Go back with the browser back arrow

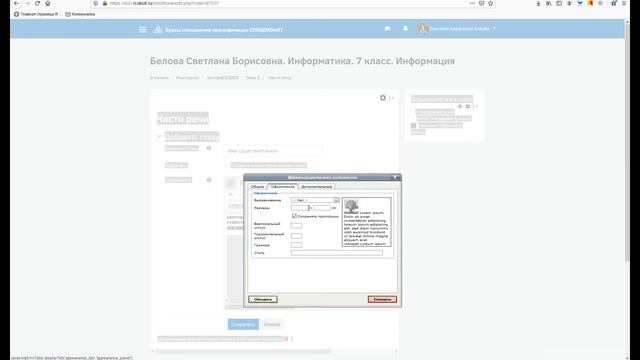click(16, 3)
